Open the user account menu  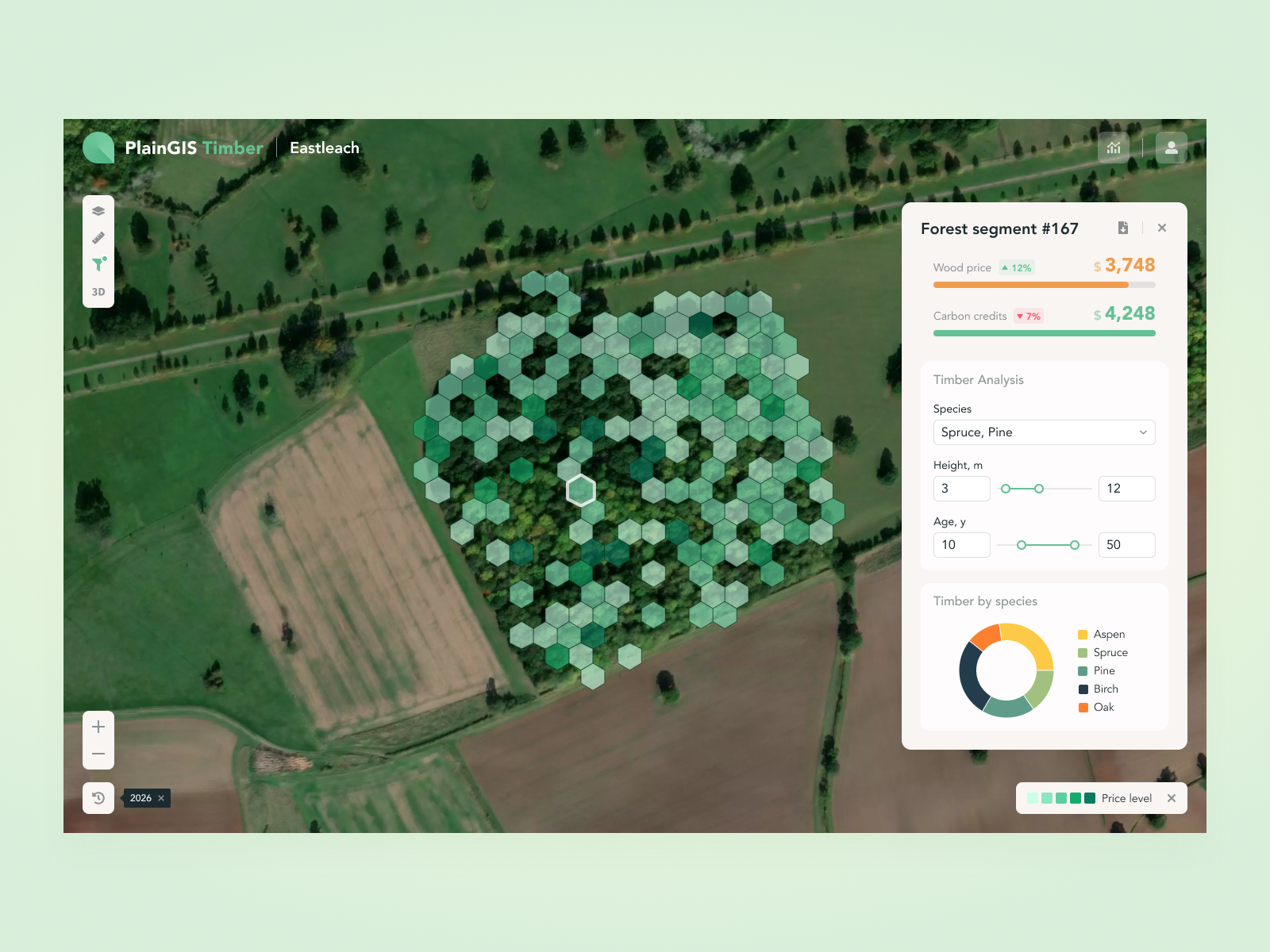pyautogui.click(x=1171, y=148)
